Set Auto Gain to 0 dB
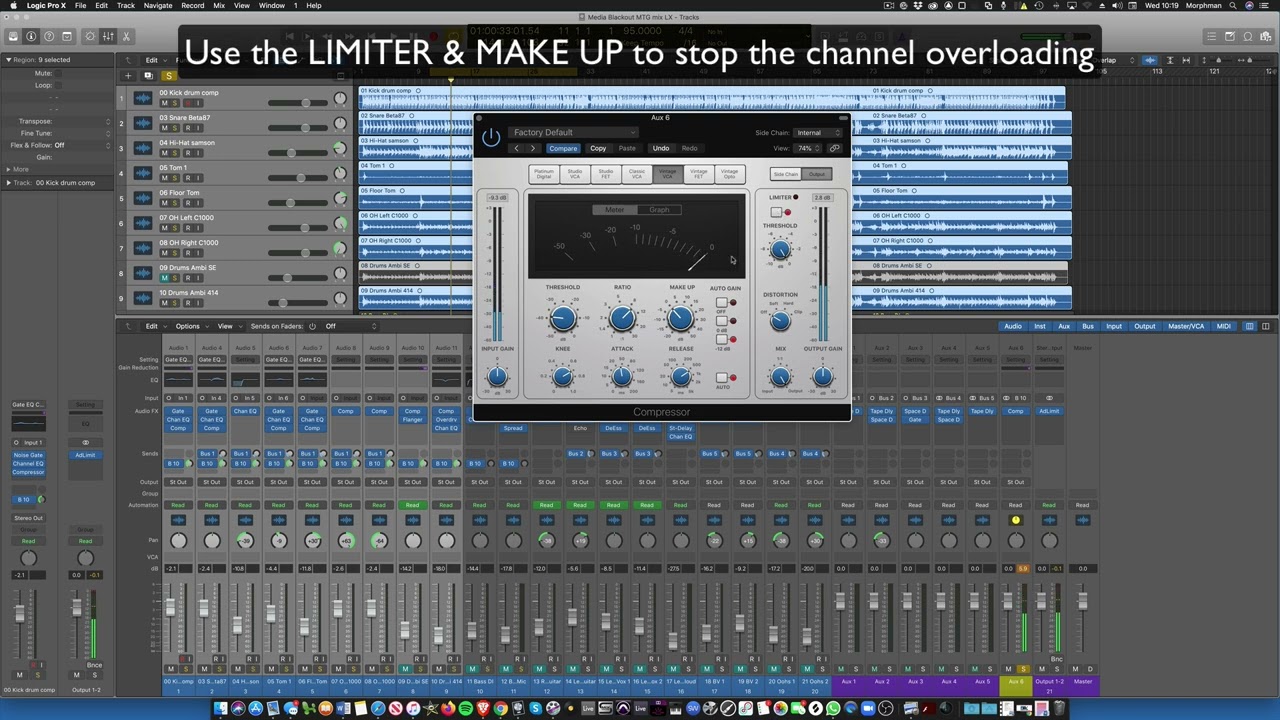 [722, 321]
